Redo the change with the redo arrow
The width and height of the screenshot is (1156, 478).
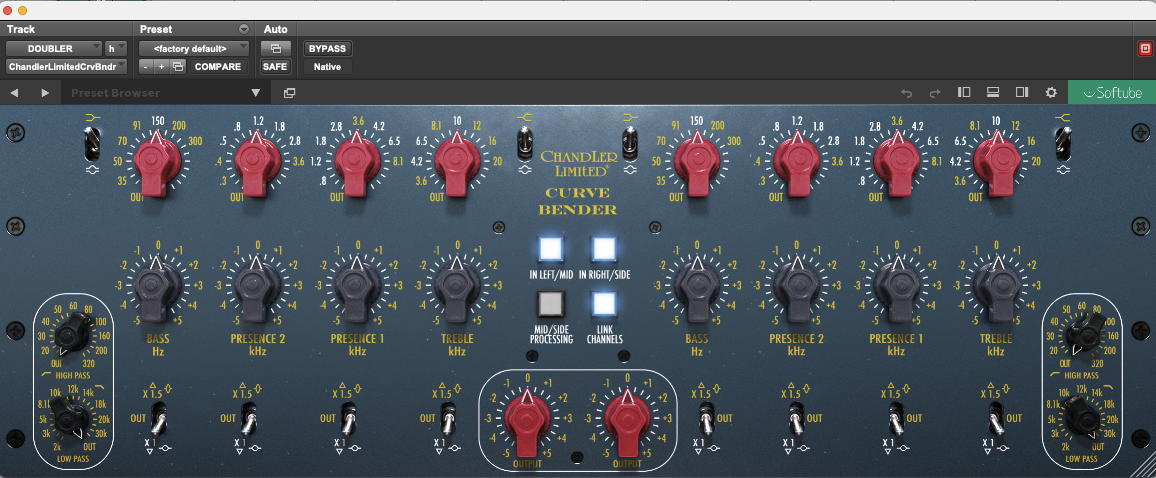coord(935,93)
